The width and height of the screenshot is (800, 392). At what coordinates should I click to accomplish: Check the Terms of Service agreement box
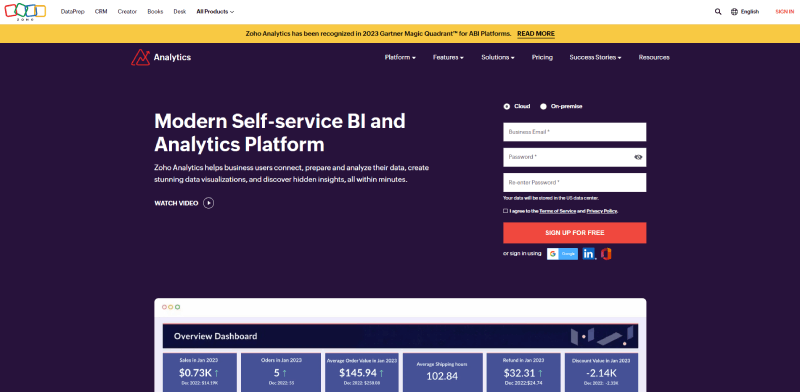point(506,211)
